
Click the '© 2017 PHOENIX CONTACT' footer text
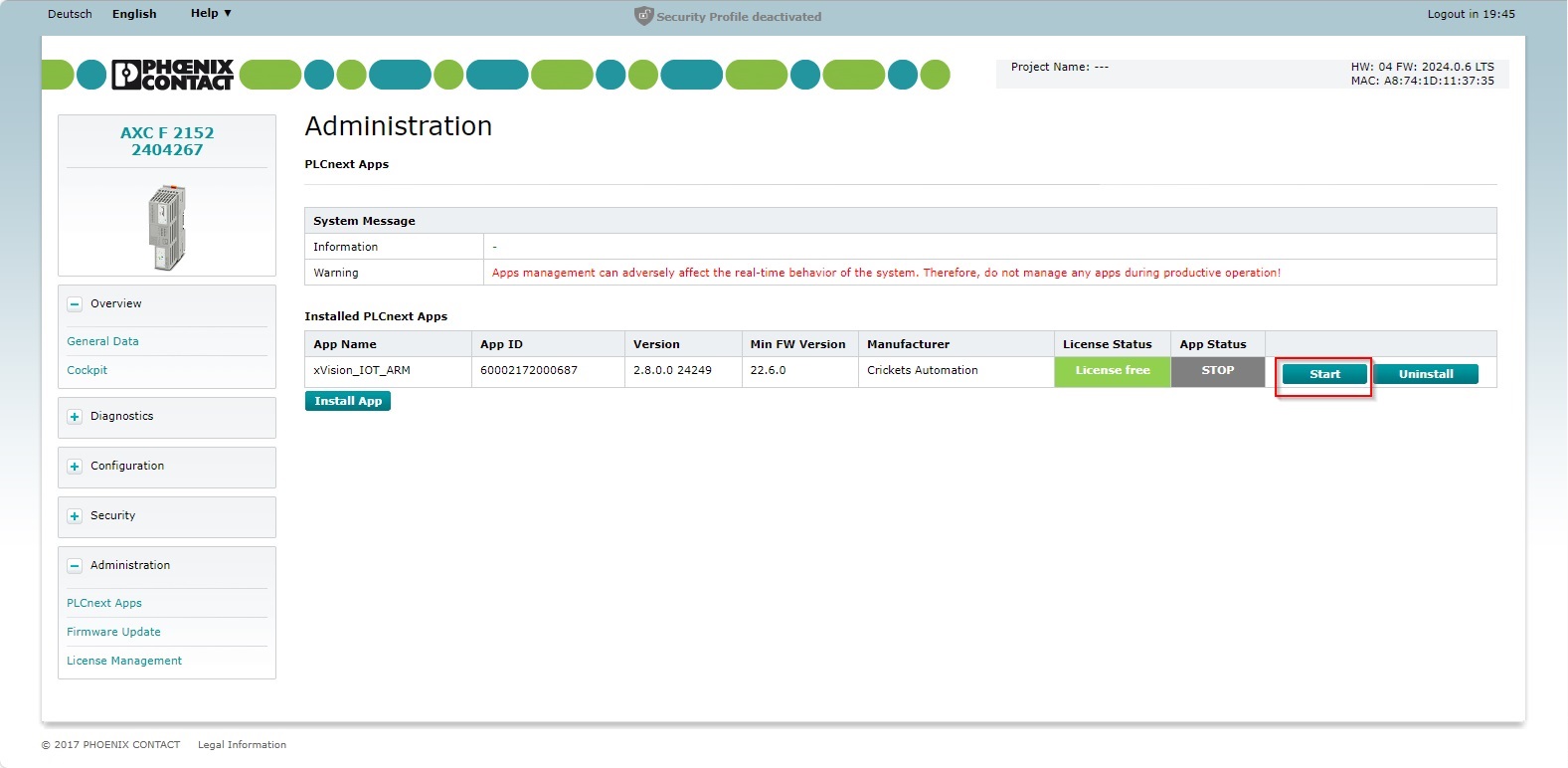click(x=110, y=745)
